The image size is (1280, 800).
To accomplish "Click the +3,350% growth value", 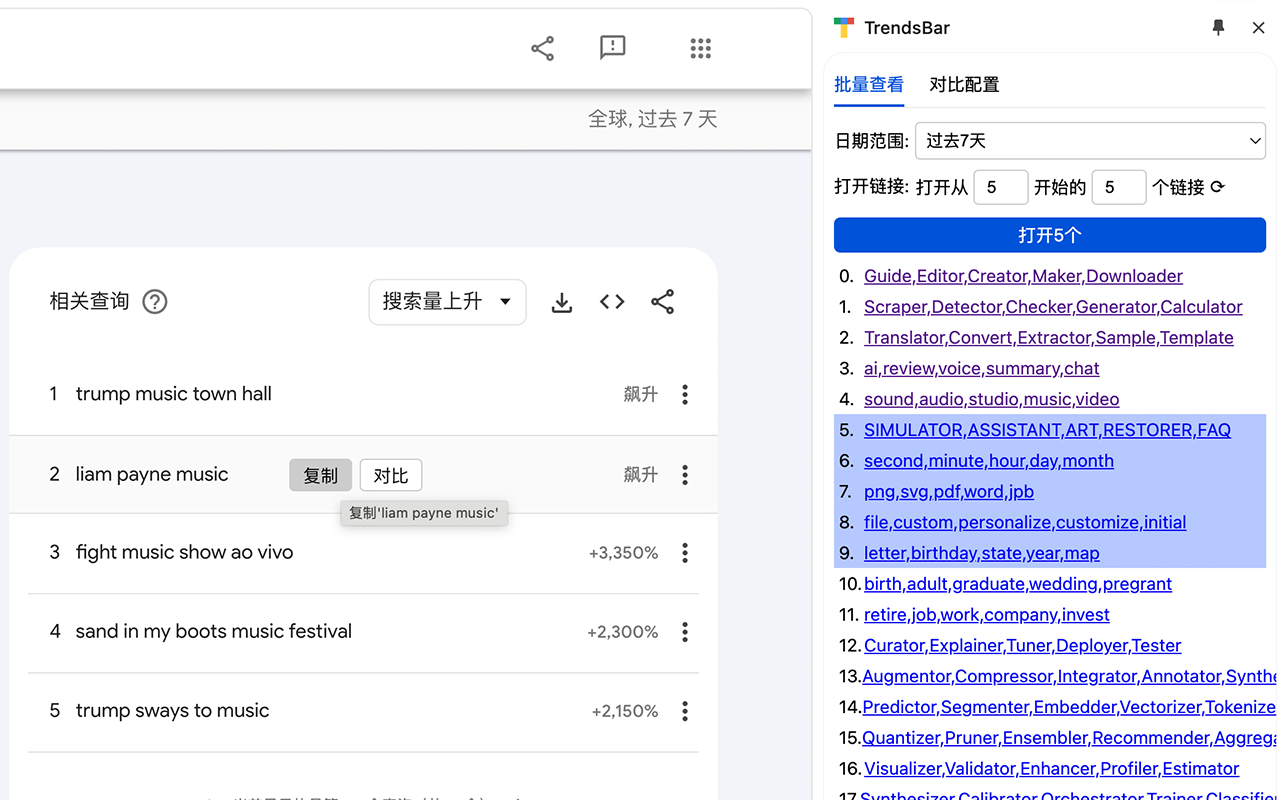I will 623,553.
